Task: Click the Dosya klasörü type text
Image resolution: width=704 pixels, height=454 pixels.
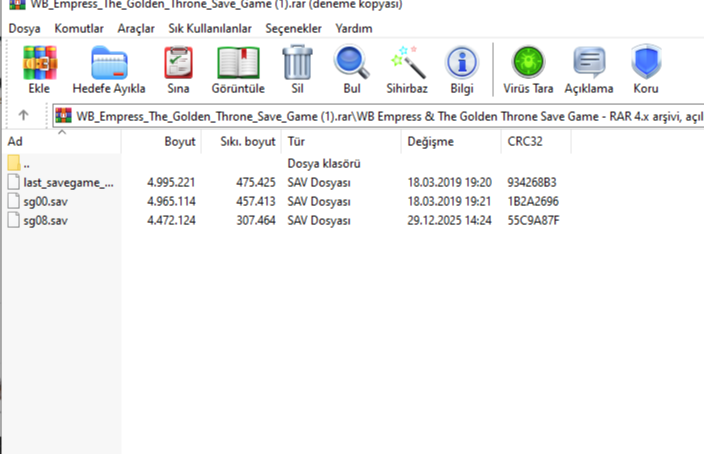Action: click(x=324, y=163)
